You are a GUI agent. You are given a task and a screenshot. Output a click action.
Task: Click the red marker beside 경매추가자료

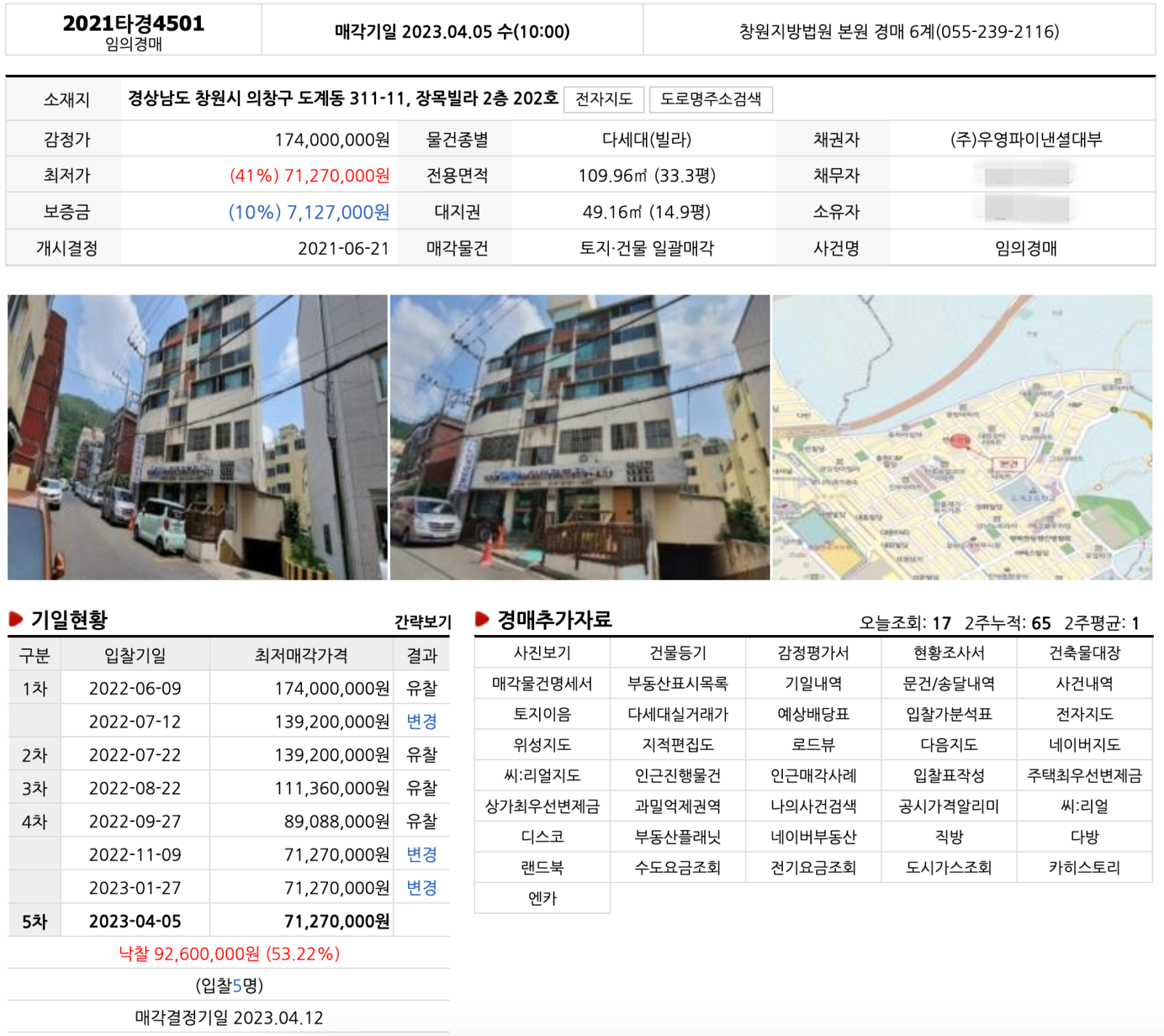pos(482,619)
